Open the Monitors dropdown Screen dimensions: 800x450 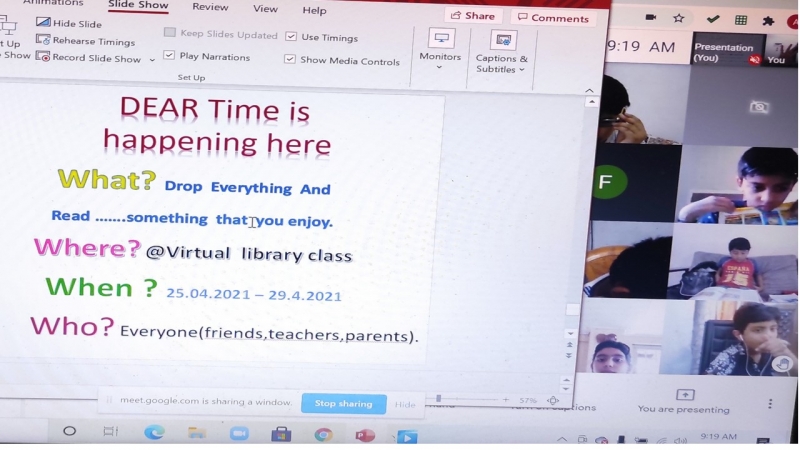[x=440, y=48]
